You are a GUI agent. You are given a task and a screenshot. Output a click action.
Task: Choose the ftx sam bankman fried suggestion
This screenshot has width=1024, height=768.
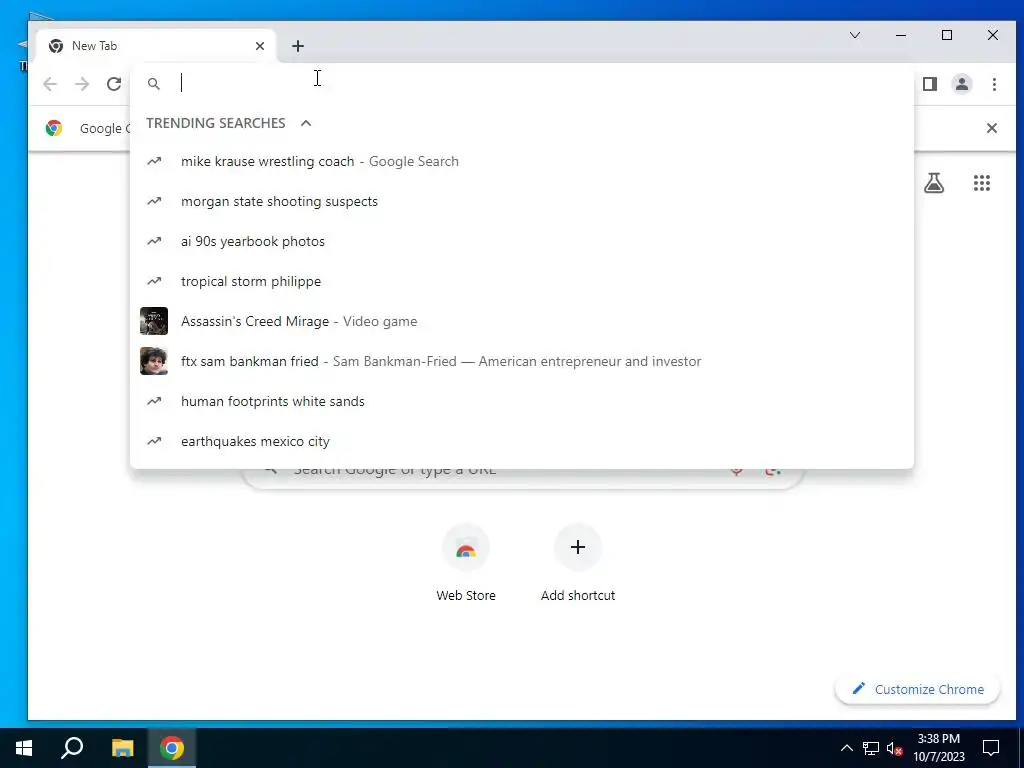522,361
